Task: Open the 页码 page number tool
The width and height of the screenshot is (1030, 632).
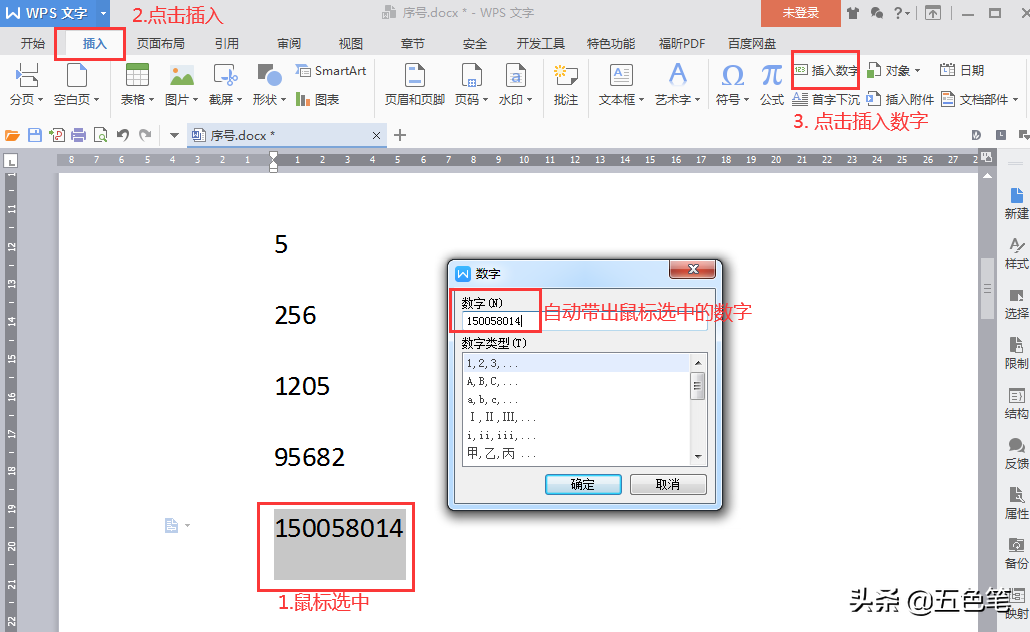Action: click(x=472, y=84)
